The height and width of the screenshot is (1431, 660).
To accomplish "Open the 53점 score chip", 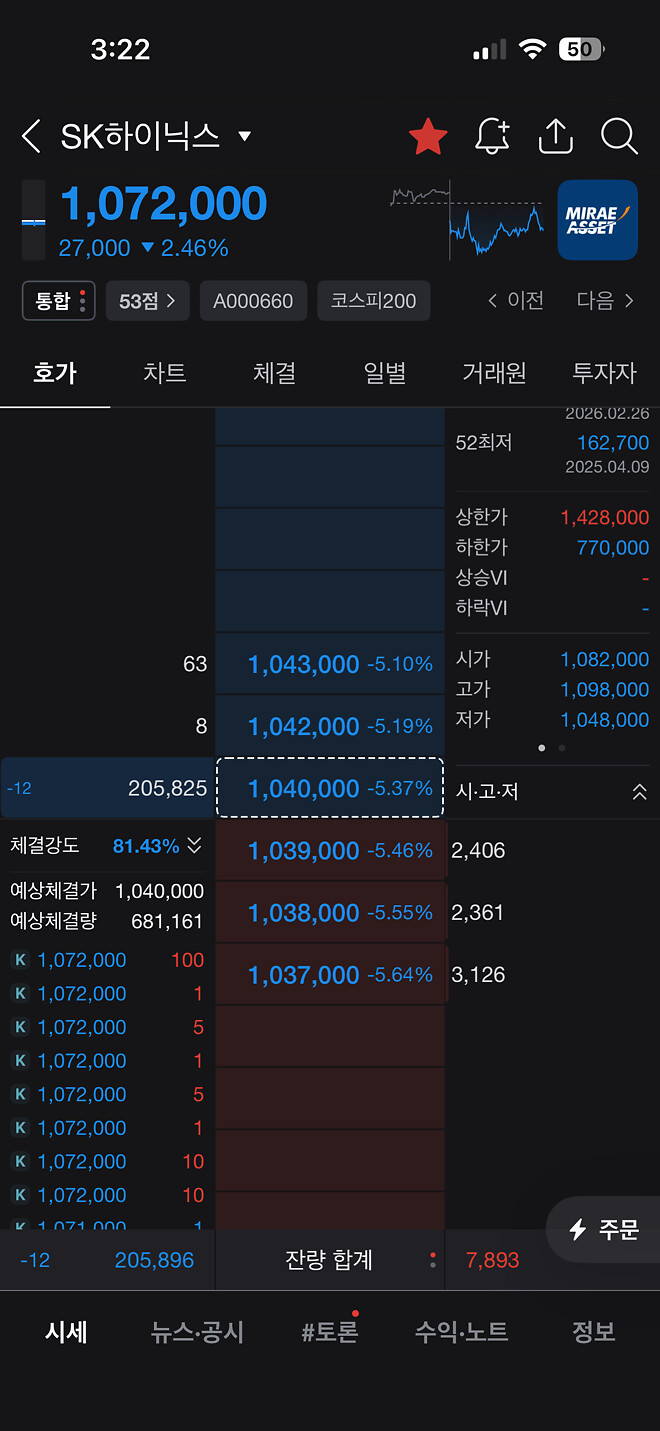I will [x=147, y=301].
